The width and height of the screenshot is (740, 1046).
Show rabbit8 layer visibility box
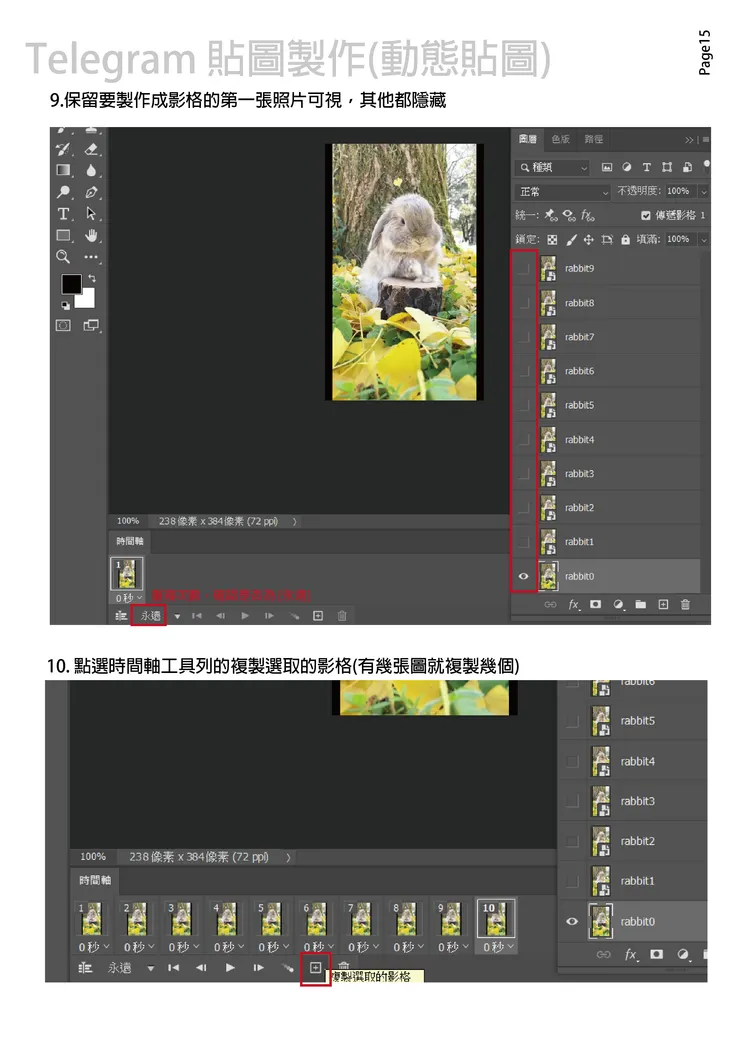click(x=524, y=303)
